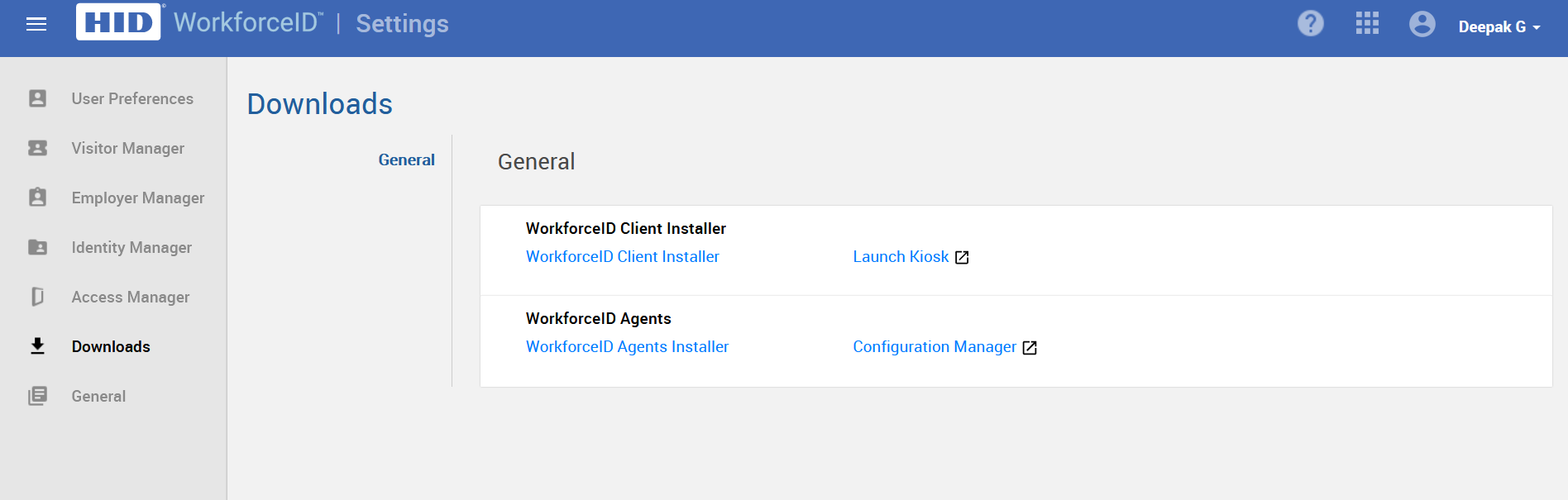The height and width of the screenshot is (500, 1568).
Task: Click the help question mark icon
Action: click(1310, 23)
